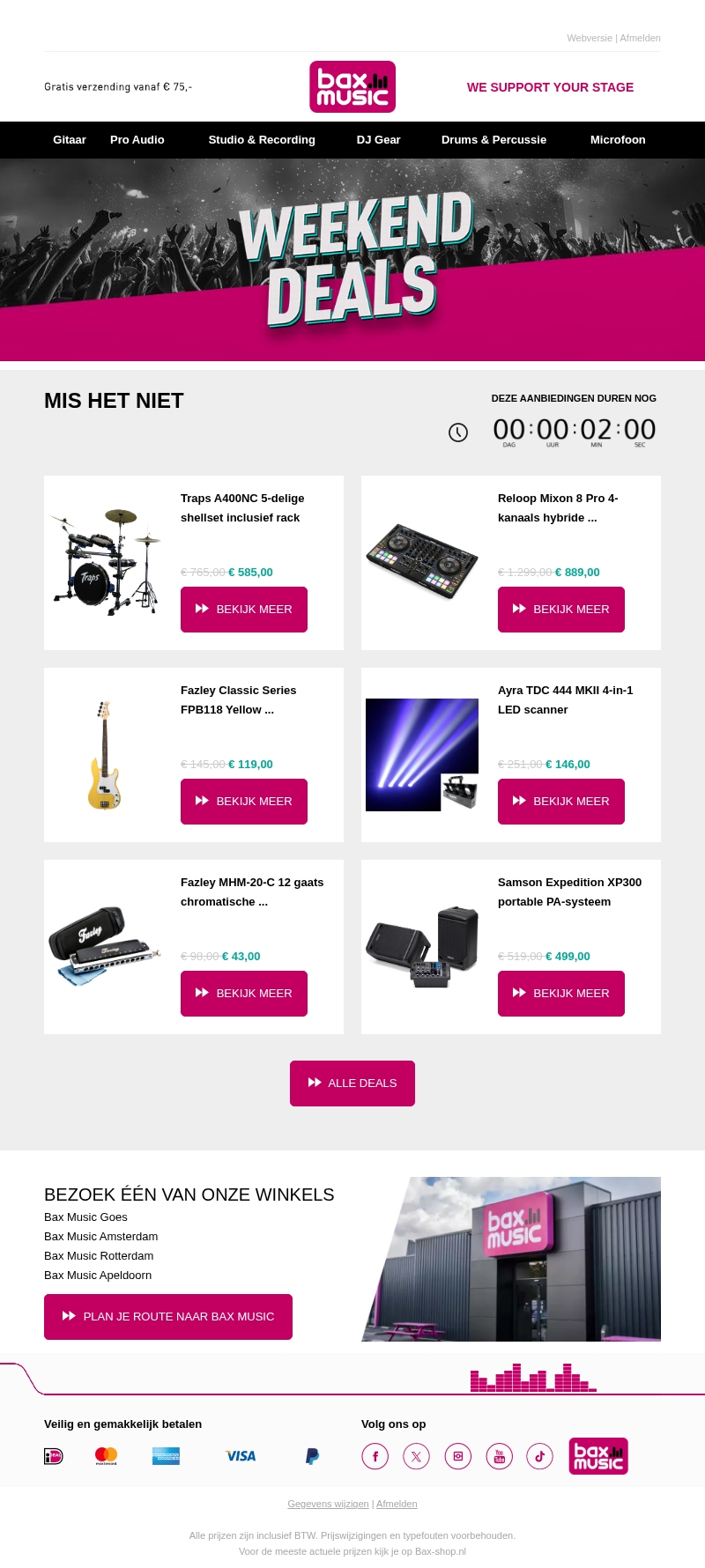Open the Gitaar menu item
Viewport: 705px width, 1568px height.
point(70,140)
